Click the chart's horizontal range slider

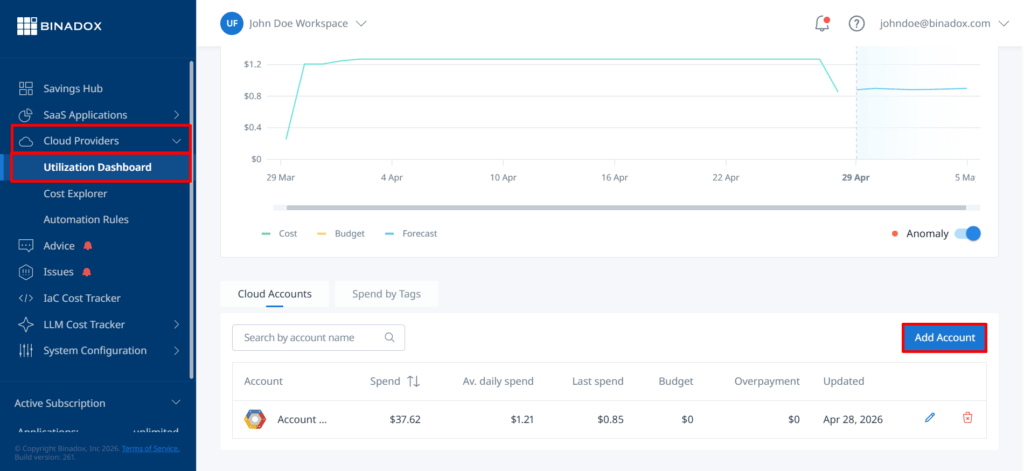pos(626,208)
